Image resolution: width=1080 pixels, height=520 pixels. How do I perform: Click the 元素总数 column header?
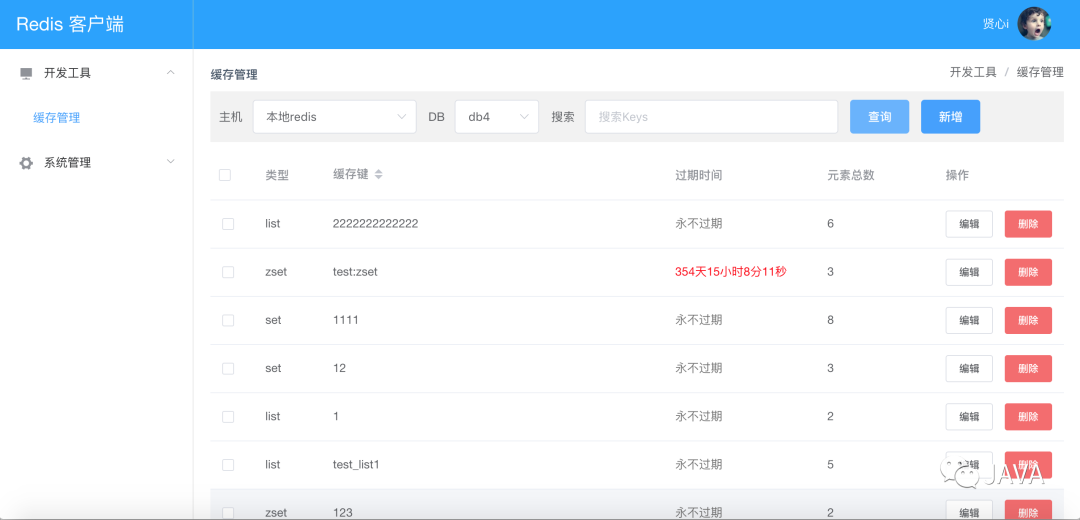pos(851,176)
